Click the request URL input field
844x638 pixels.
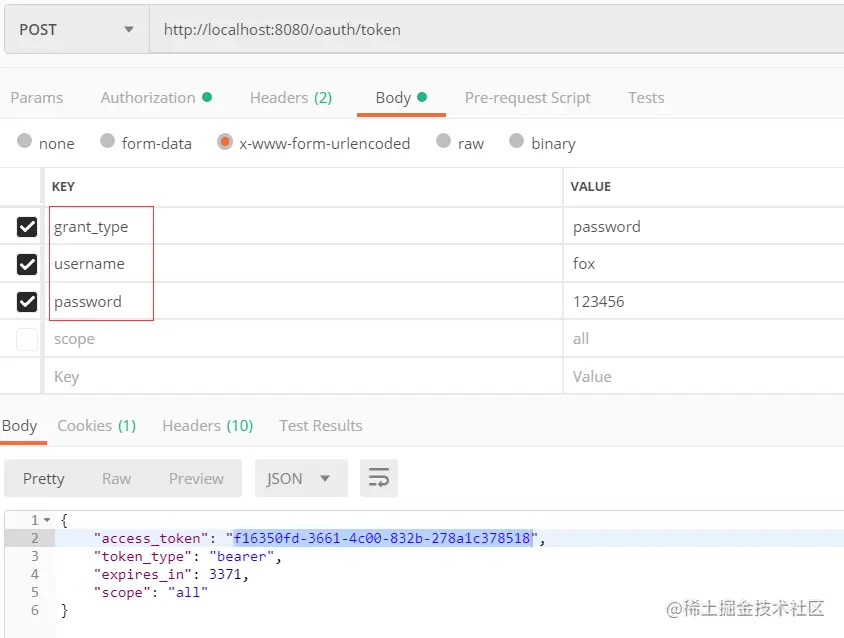[496, 30]
